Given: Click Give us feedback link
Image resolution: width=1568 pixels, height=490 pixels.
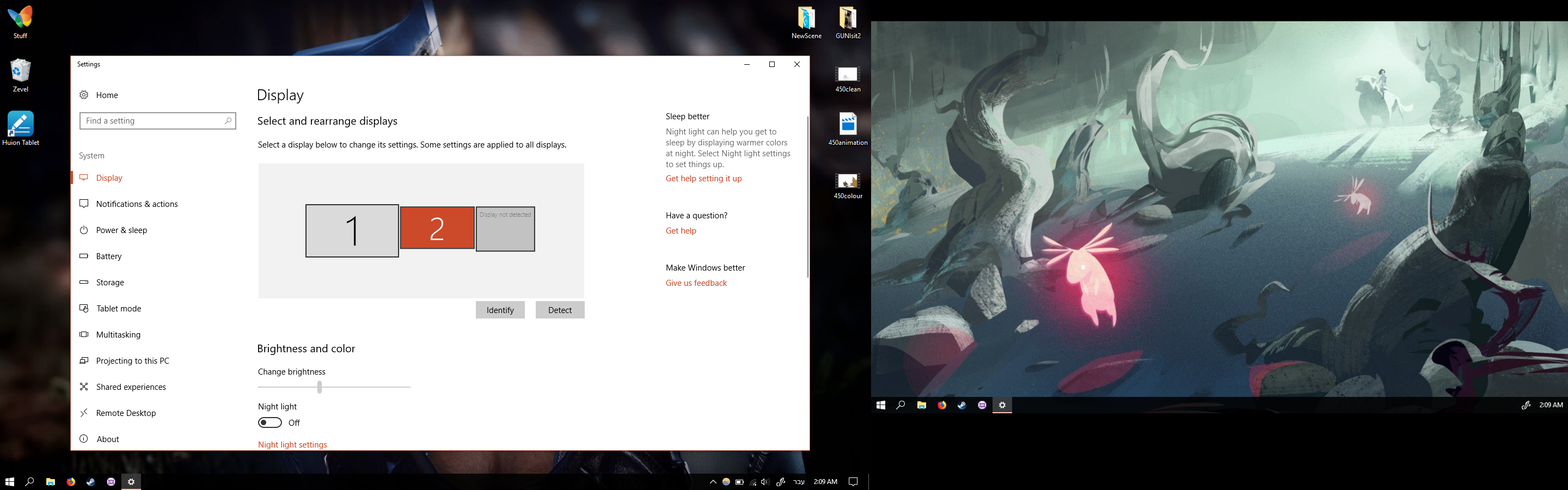Looking at the screenshot, I should (696, 283).
